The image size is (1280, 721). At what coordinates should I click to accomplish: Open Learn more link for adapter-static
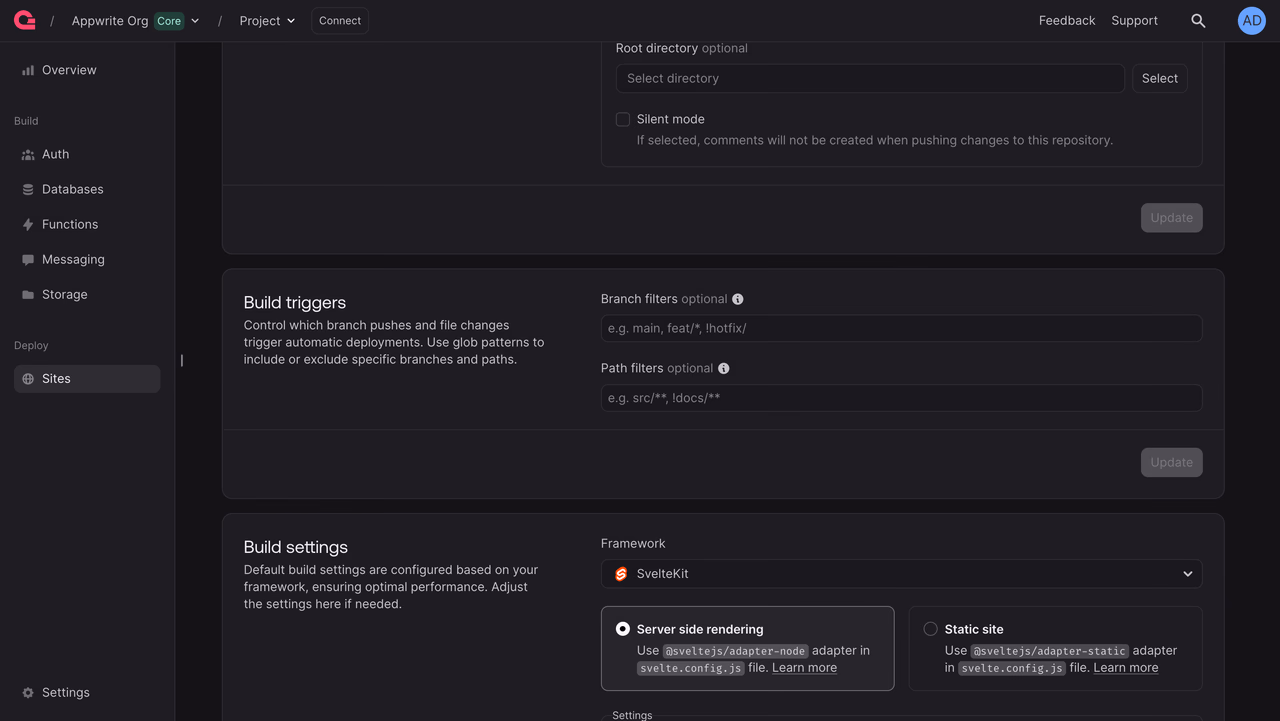[1126, 668]
